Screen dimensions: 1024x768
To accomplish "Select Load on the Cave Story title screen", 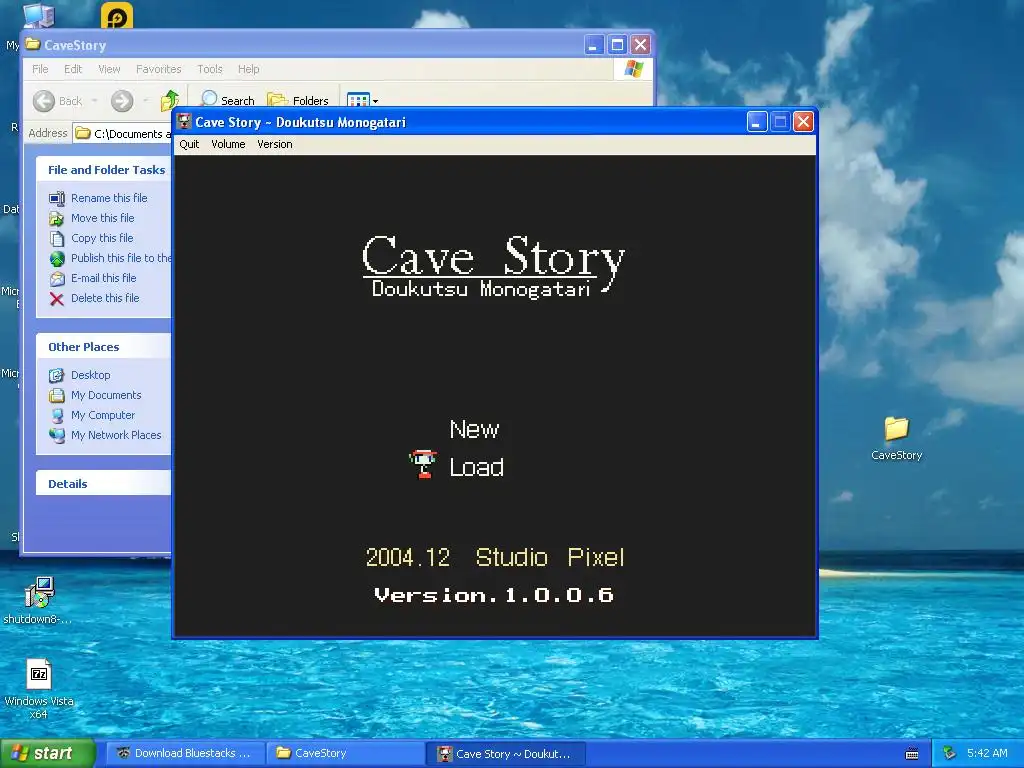I will (x=477, y=467).
